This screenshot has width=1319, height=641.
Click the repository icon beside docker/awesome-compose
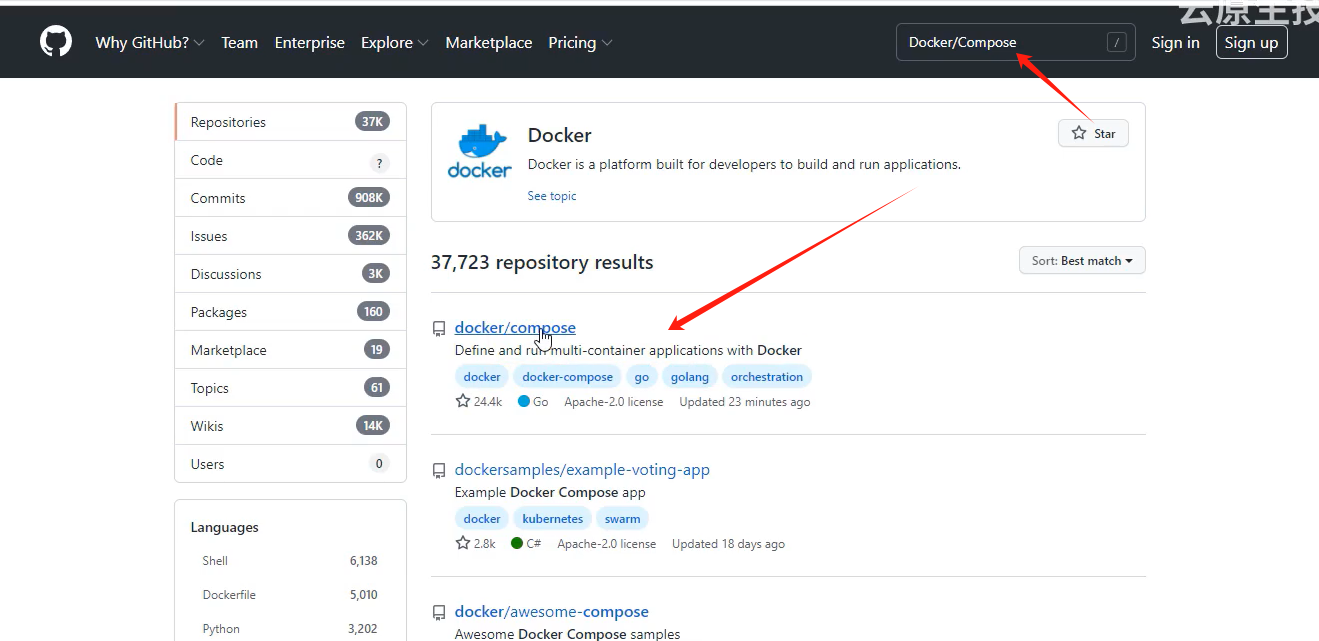pyautogui.click(x=439, y=612)
